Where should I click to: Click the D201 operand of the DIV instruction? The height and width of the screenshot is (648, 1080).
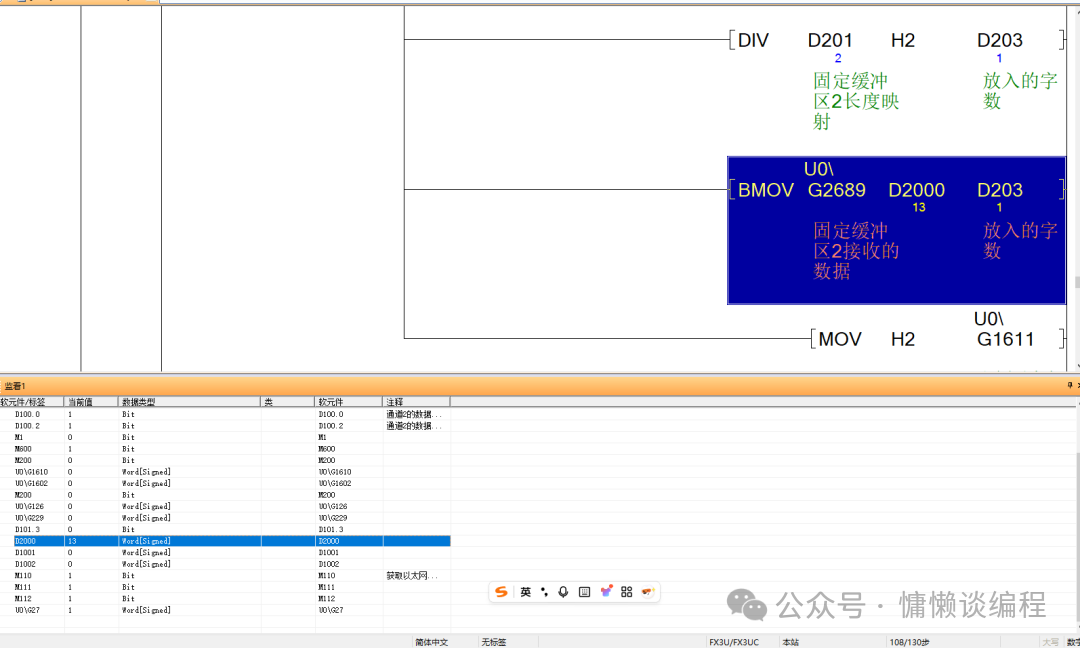(x=830, y=41)
